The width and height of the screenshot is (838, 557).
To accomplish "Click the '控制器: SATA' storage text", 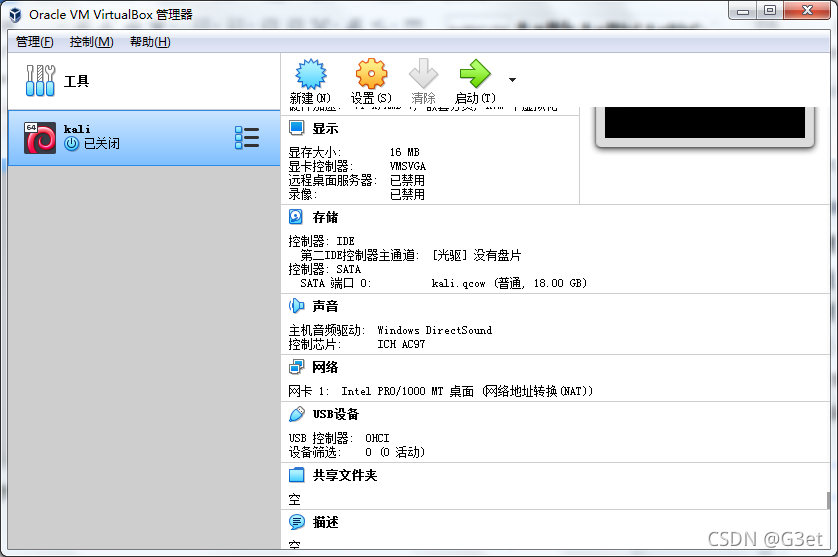I will coord(325,269).
